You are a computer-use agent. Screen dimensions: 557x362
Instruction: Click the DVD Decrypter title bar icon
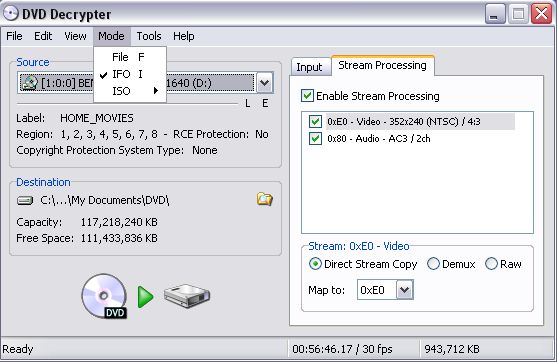pos(11,13)
